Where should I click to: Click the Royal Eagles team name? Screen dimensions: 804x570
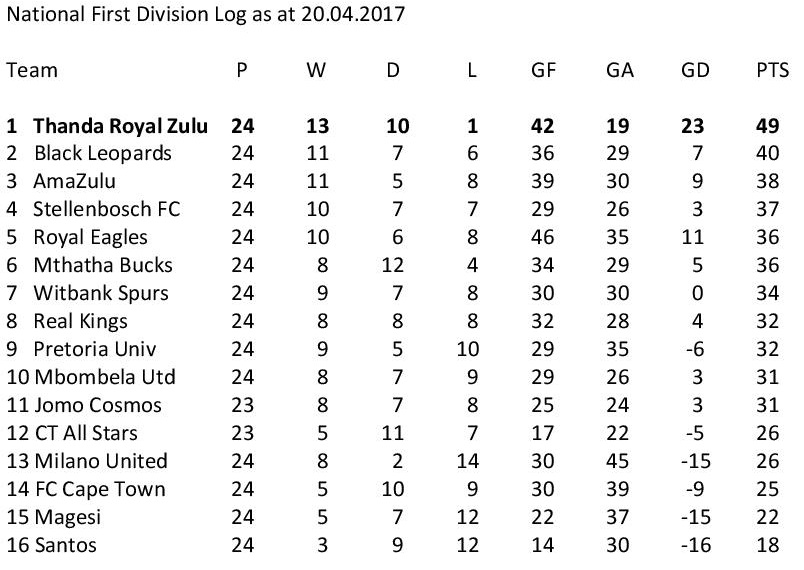[90, 238]
